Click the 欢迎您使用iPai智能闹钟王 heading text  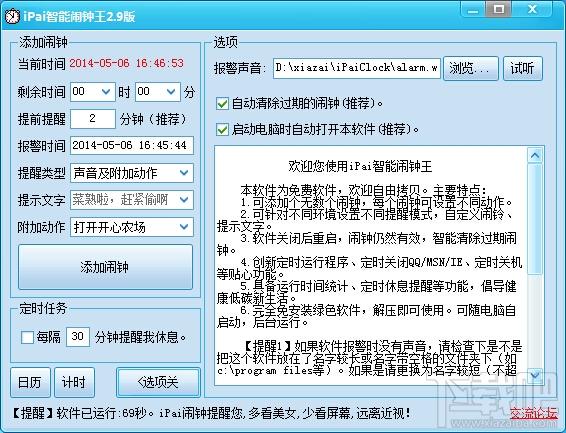pos(360,166)
